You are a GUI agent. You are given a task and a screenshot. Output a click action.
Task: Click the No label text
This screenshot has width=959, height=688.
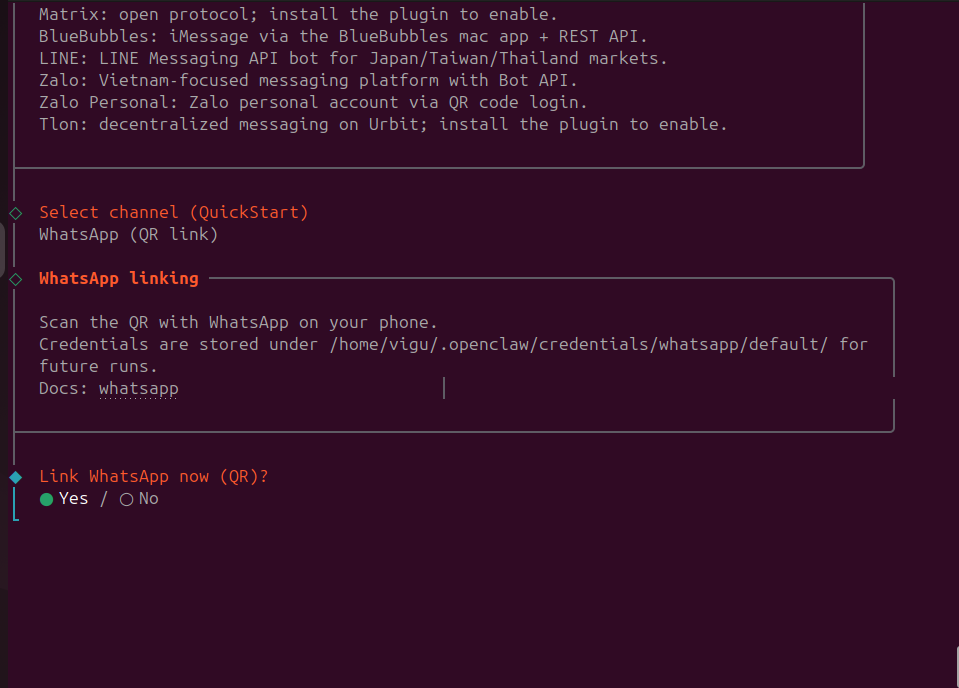(x=149, y=499)
